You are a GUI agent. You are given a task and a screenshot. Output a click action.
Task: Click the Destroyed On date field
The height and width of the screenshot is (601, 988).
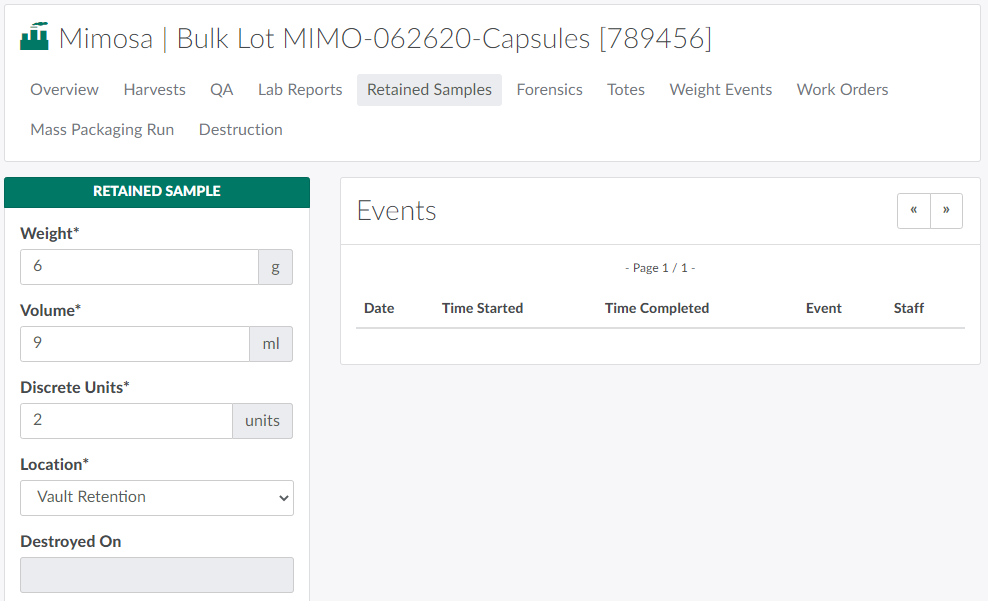click(157, 575)
